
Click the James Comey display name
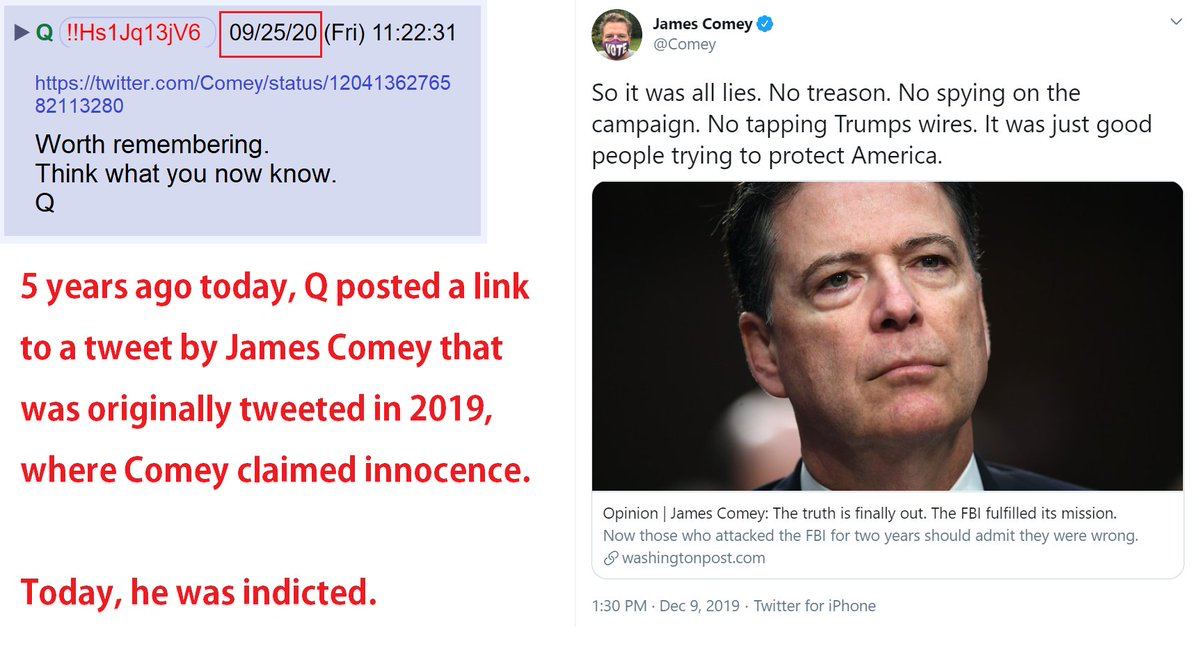point(702,24)
